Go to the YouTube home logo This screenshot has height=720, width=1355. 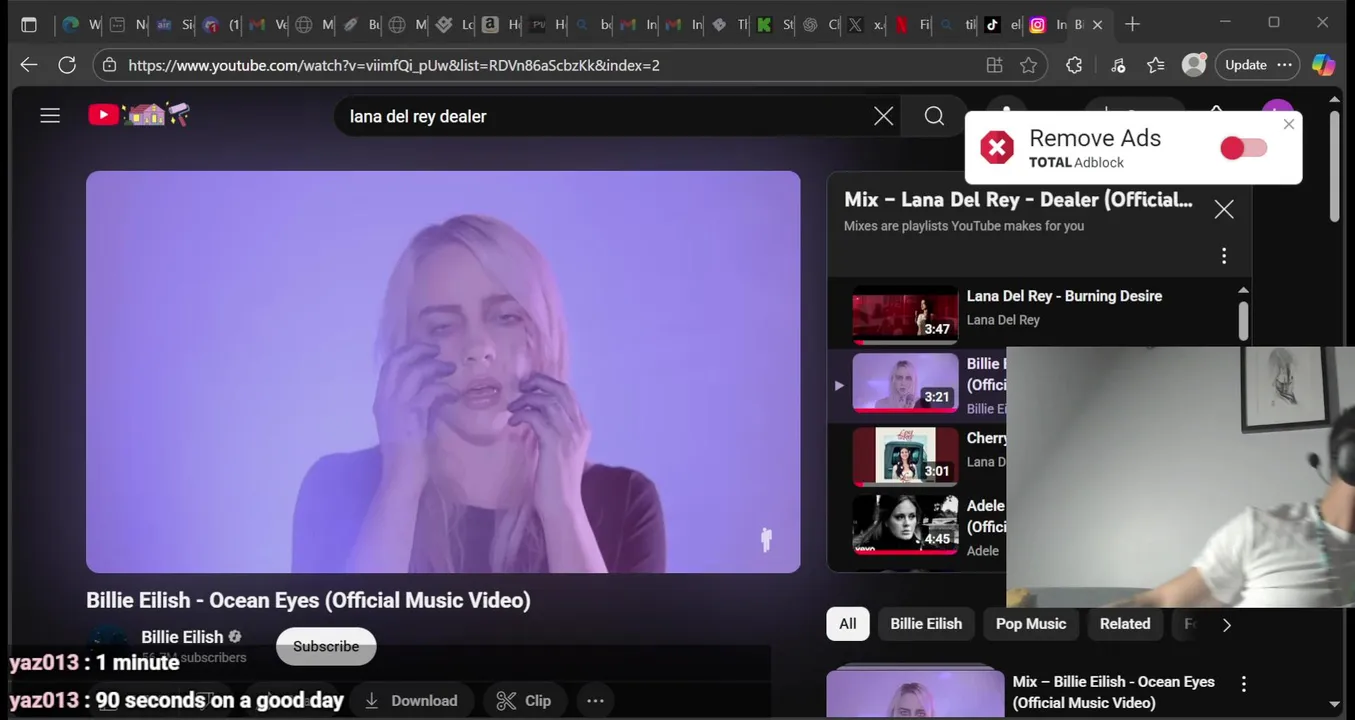point(139,115)
